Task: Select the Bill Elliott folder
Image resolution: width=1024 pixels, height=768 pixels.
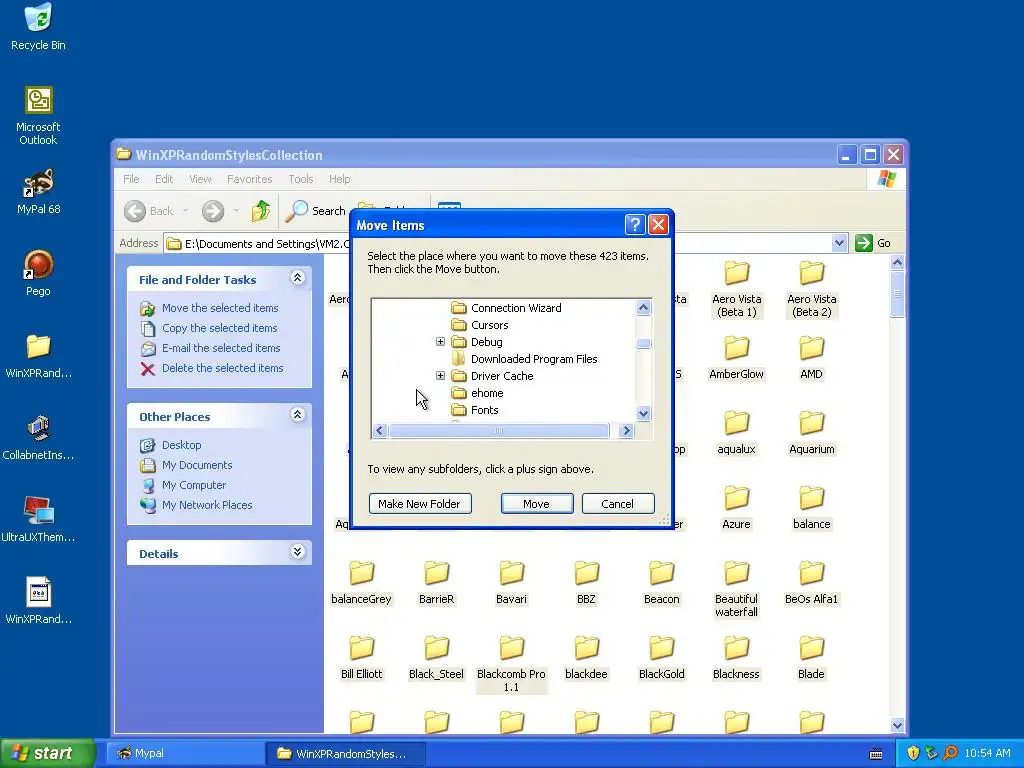Action: click(x=361, y=658)
